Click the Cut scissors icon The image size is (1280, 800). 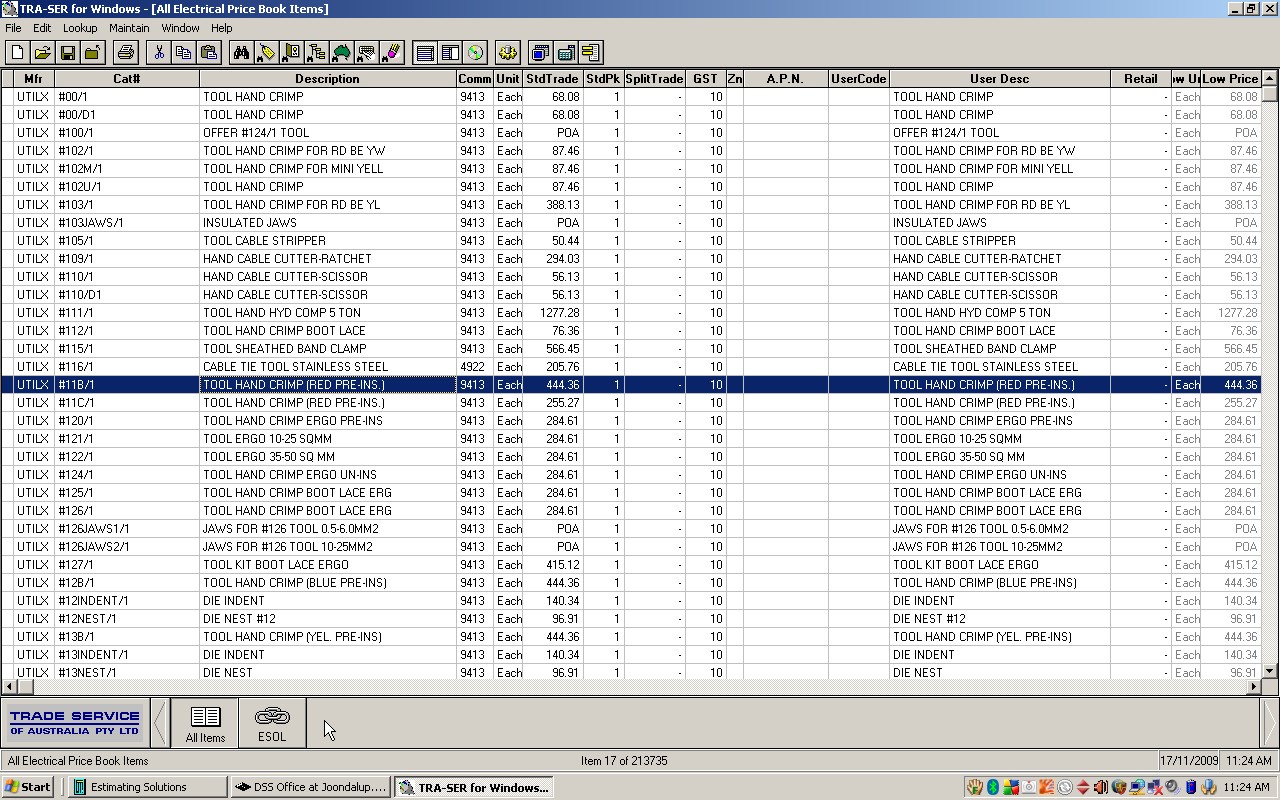158,53
